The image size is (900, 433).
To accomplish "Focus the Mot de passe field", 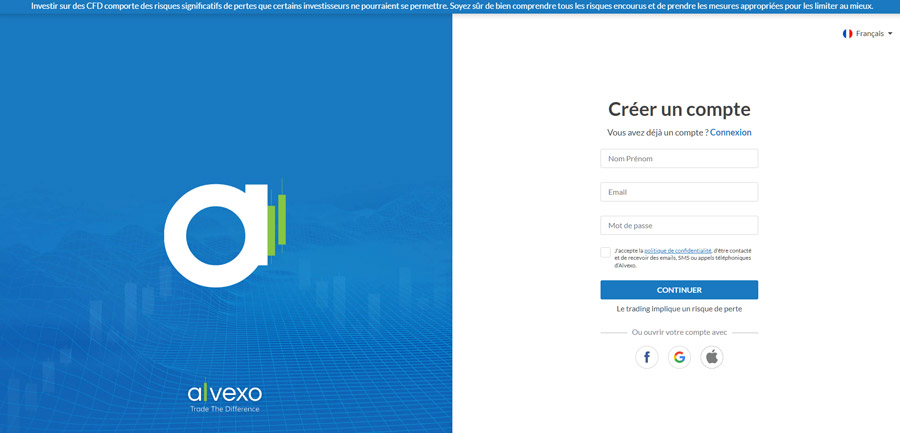I will (x=679, y=225).
